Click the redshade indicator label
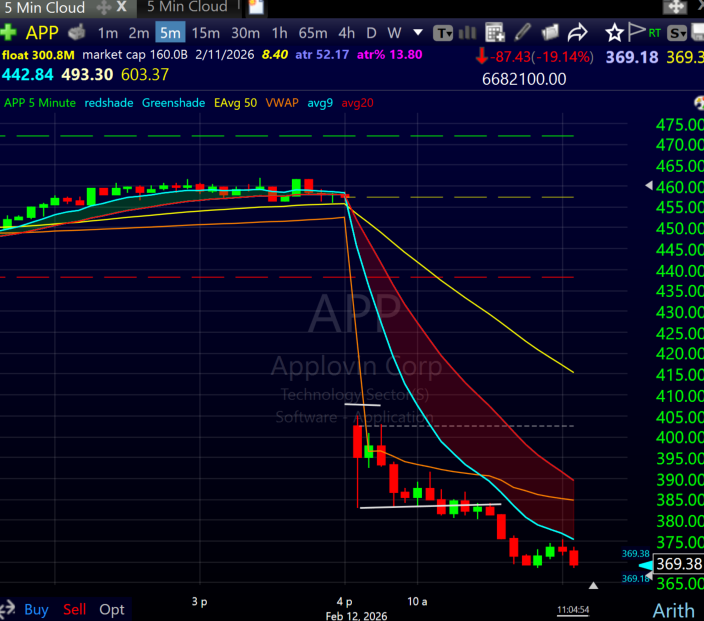704x621 pixels. (109, 103)
